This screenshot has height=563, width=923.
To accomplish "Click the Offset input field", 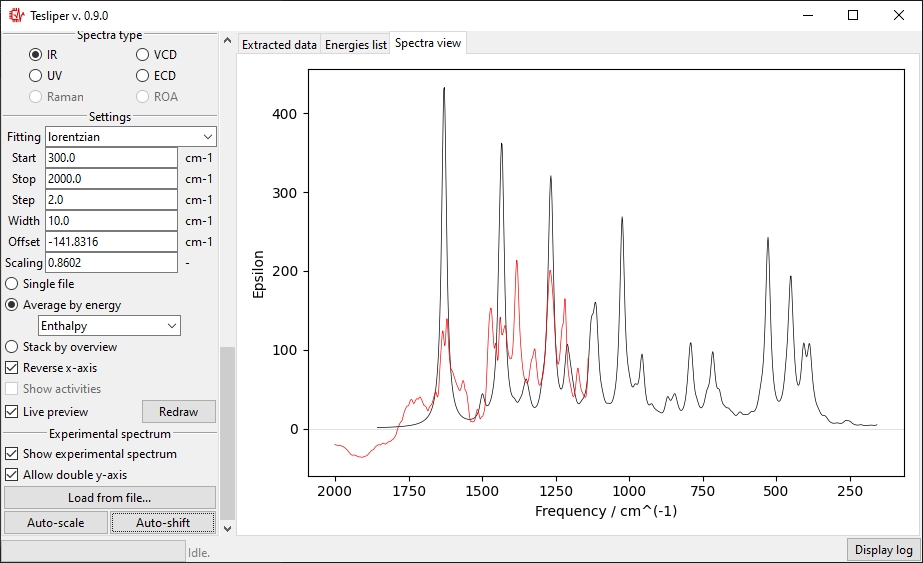I will click(x=111, y=241).
